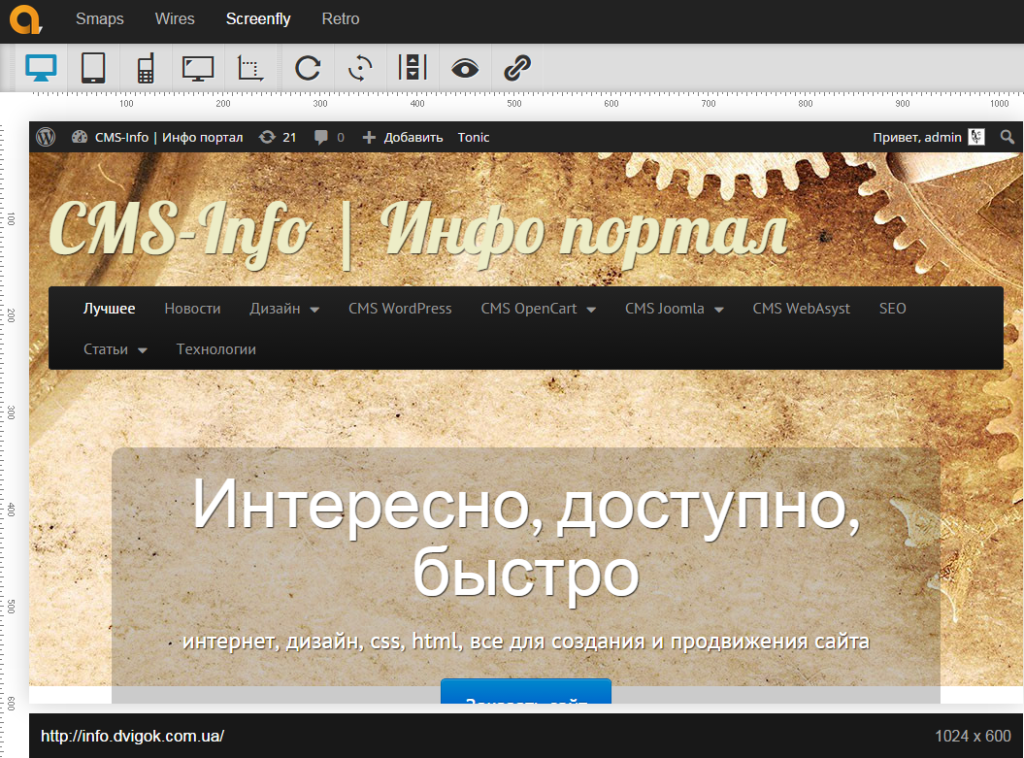Select the television screen size icon
Screen dimensions: 1024x758
click(x=198, y=68)
